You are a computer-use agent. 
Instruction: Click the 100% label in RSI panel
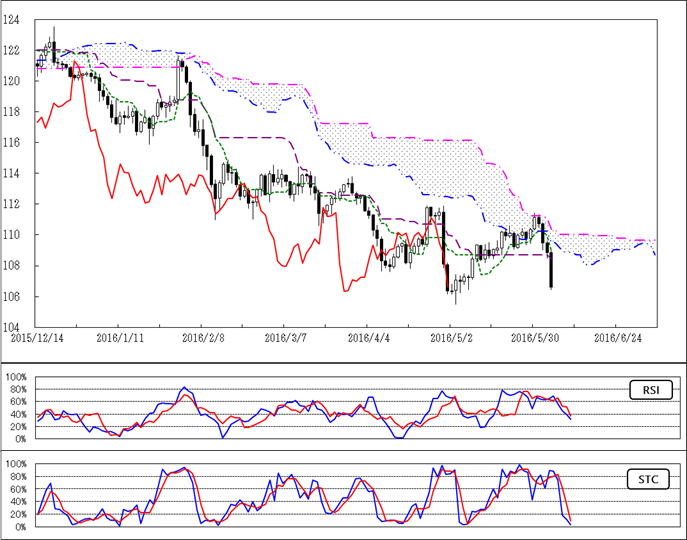[17, 378]
